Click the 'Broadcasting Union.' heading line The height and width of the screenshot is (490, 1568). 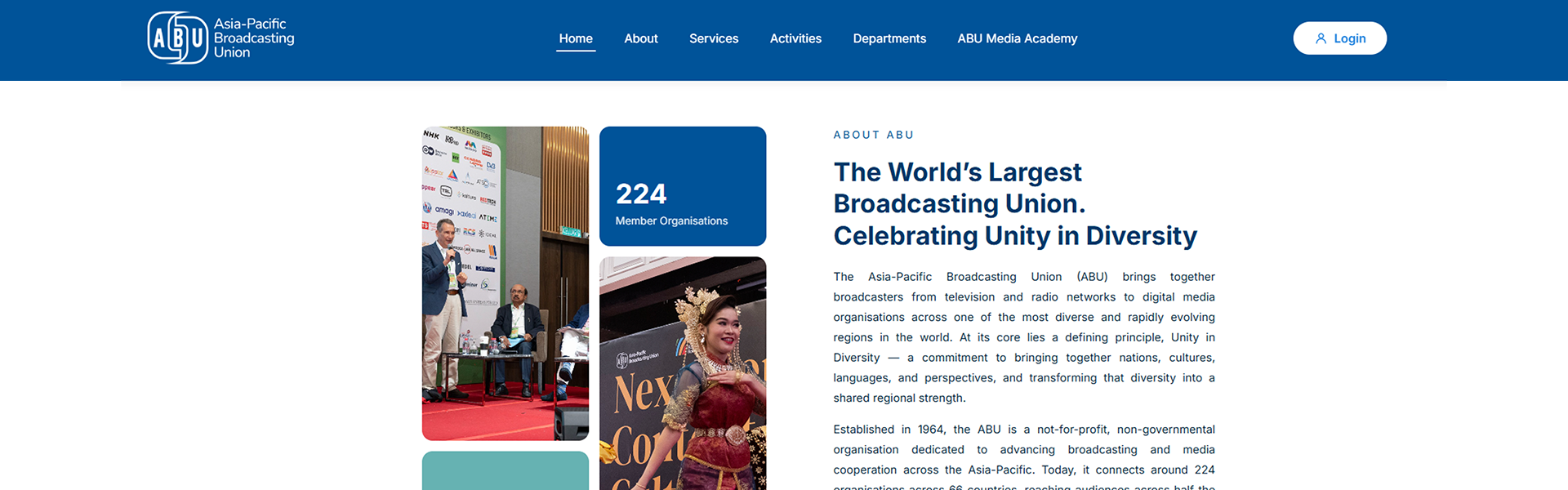click(960, 204)
